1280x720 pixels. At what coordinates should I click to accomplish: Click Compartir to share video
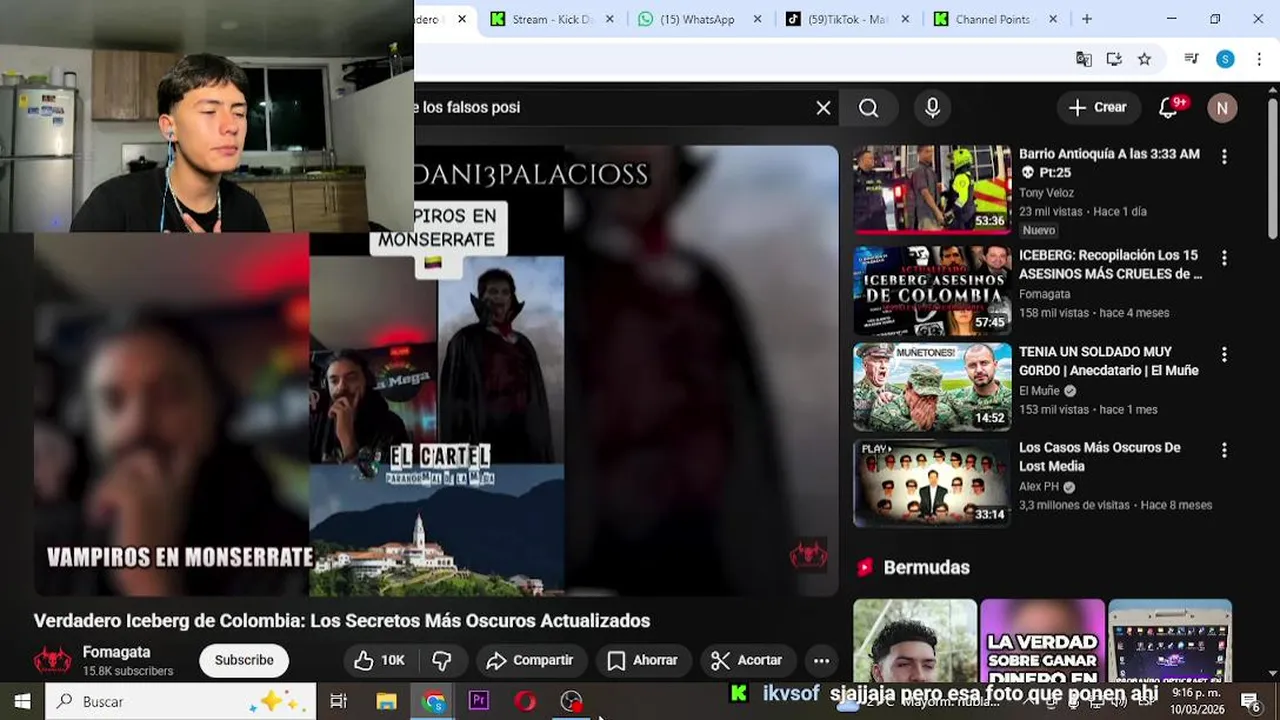529,660
